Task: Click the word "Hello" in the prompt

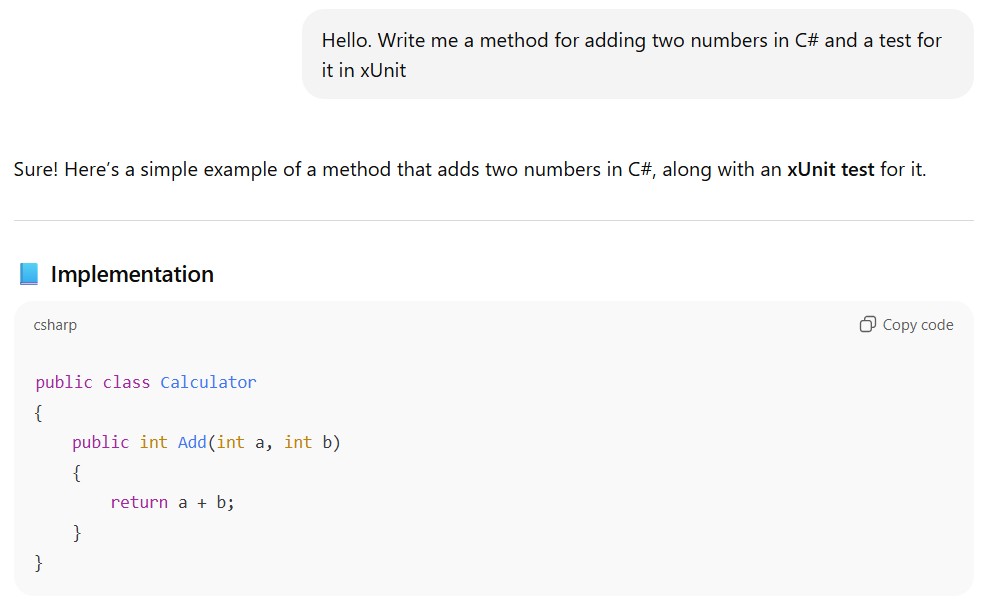Action: coord(346,41)
